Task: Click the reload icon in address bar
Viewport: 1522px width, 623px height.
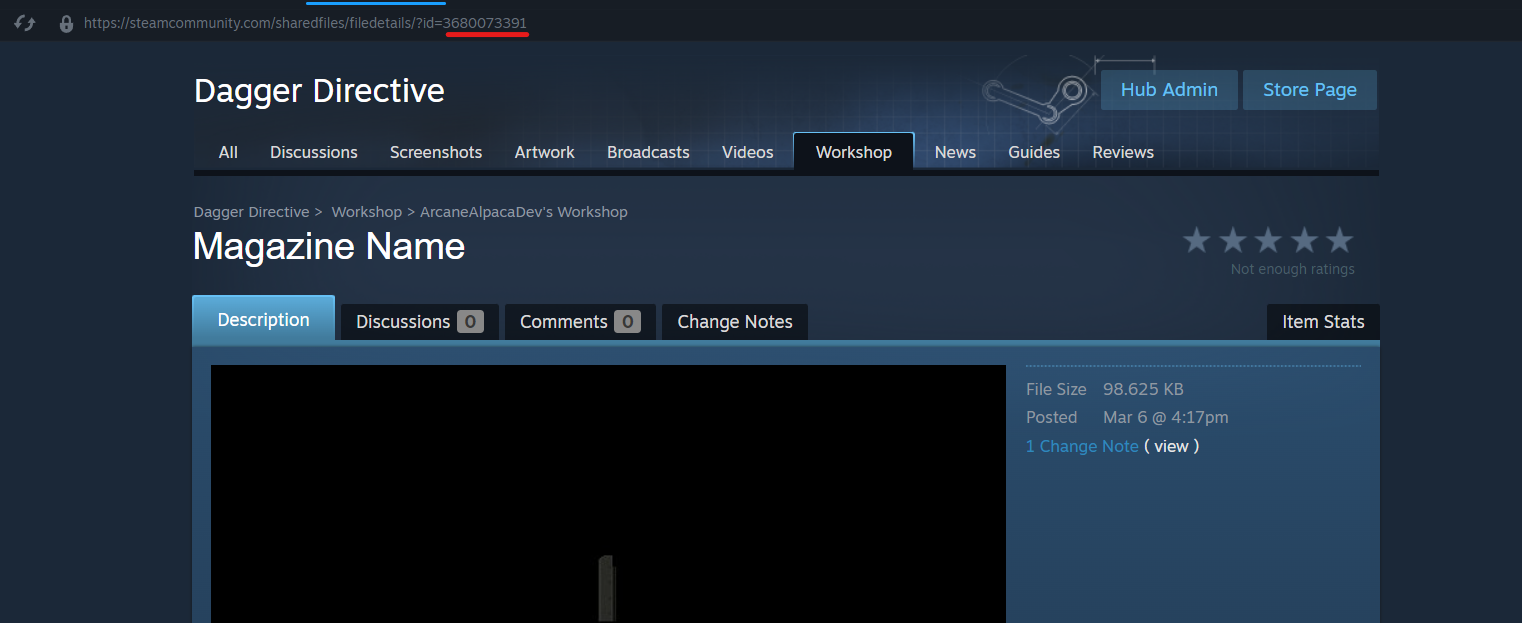Action: (24, 23)
